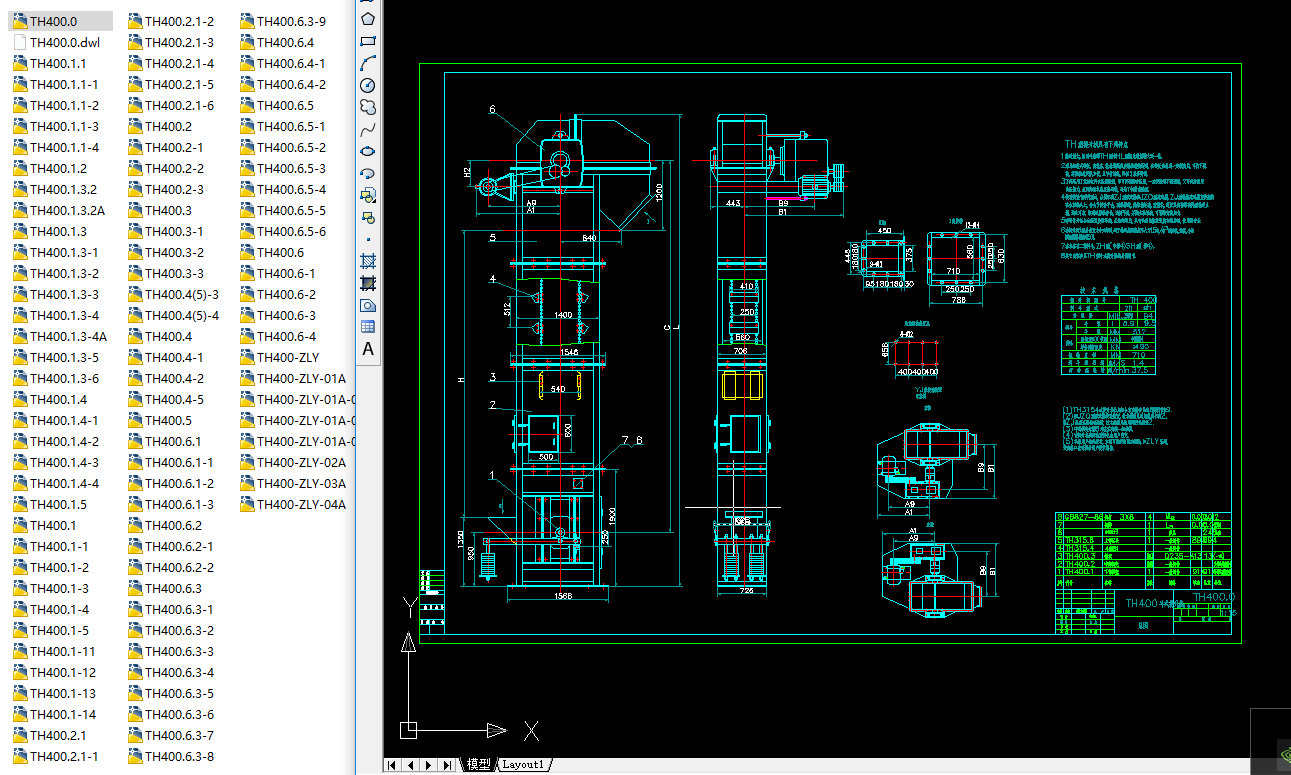Viewport: 1291px width, 775px height.
Task: Activate the Arc tool
Action: point(368,63)
